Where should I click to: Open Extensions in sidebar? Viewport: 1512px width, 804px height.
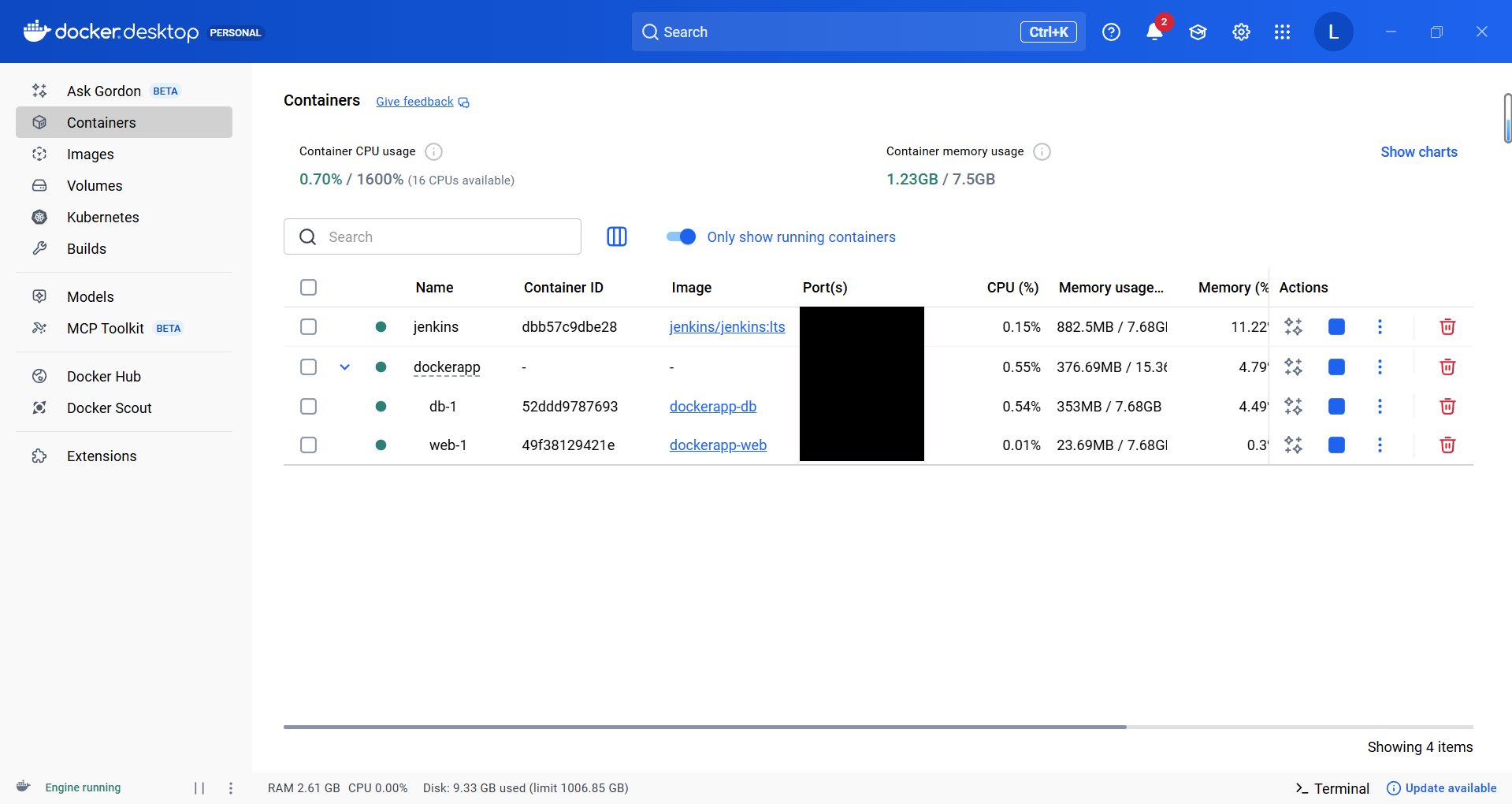124,456
